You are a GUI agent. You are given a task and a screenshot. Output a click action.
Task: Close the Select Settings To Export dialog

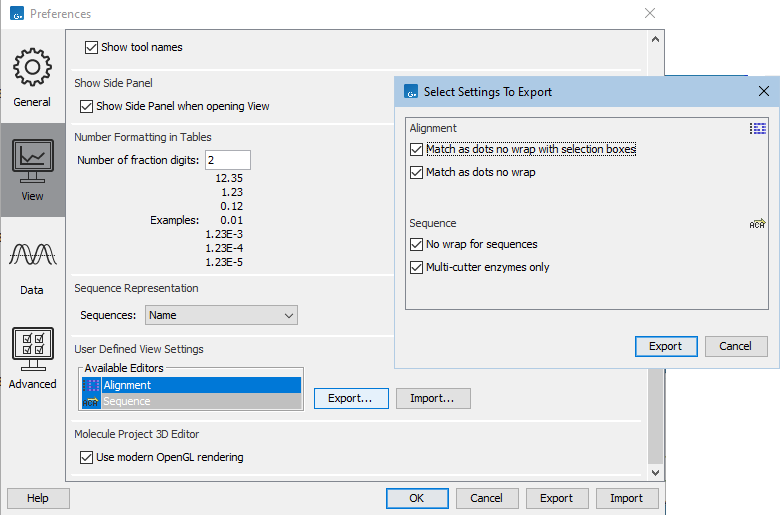(x=764, y=92)
